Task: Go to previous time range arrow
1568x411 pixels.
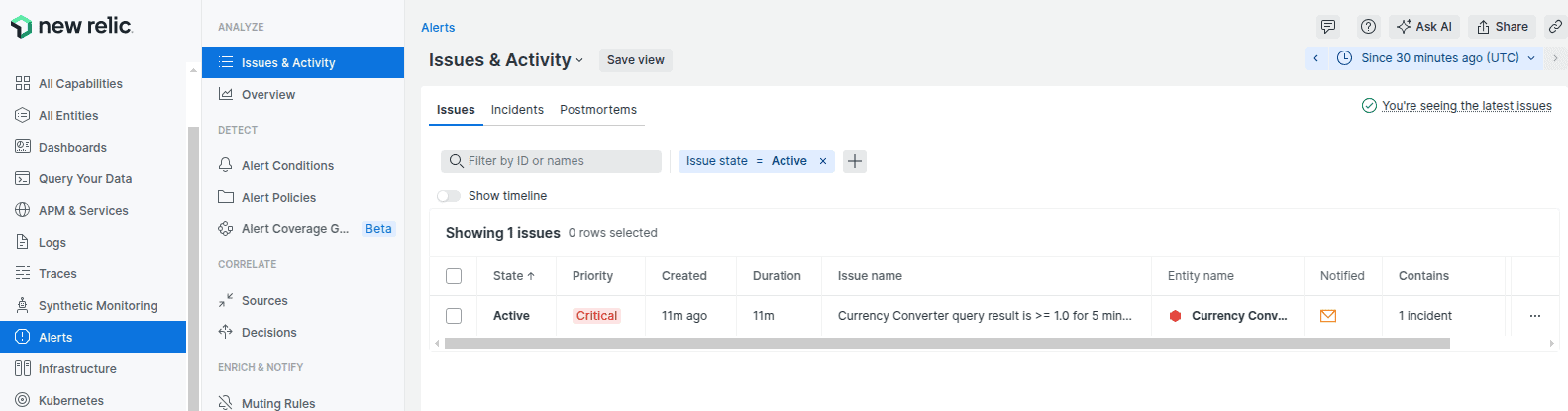Action: (1315, 58)
